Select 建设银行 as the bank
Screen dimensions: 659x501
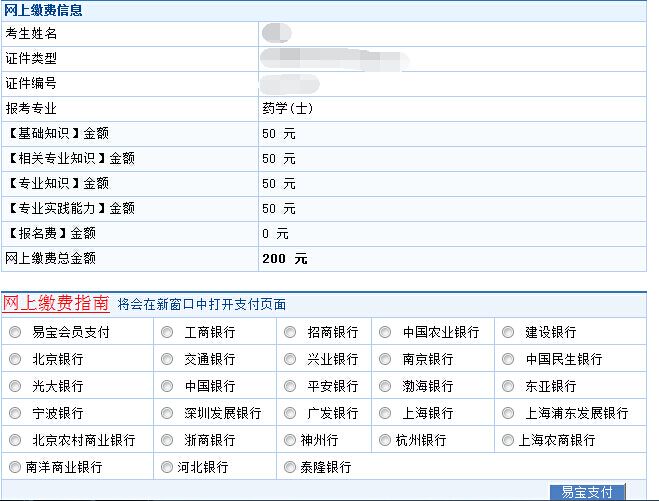(508, 332)
